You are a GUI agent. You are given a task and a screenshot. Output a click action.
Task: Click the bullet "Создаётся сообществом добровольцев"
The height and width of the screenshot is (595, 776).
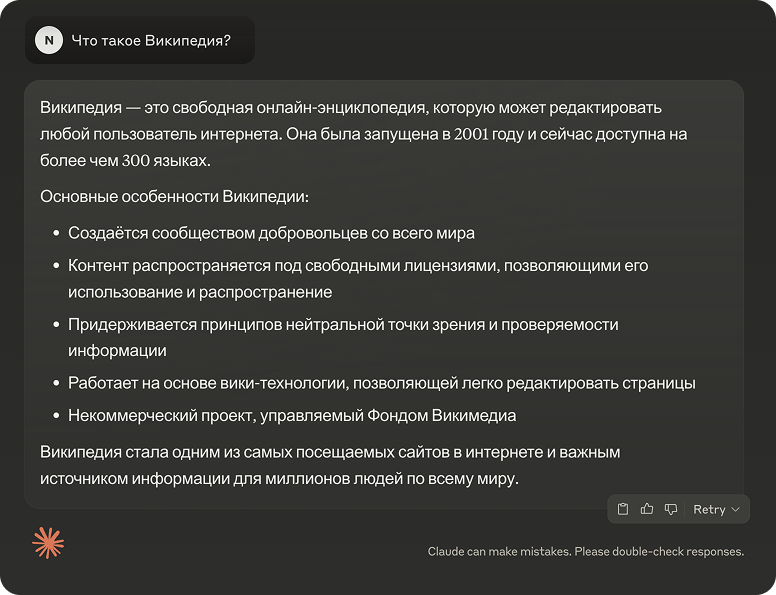click(271, 233)
